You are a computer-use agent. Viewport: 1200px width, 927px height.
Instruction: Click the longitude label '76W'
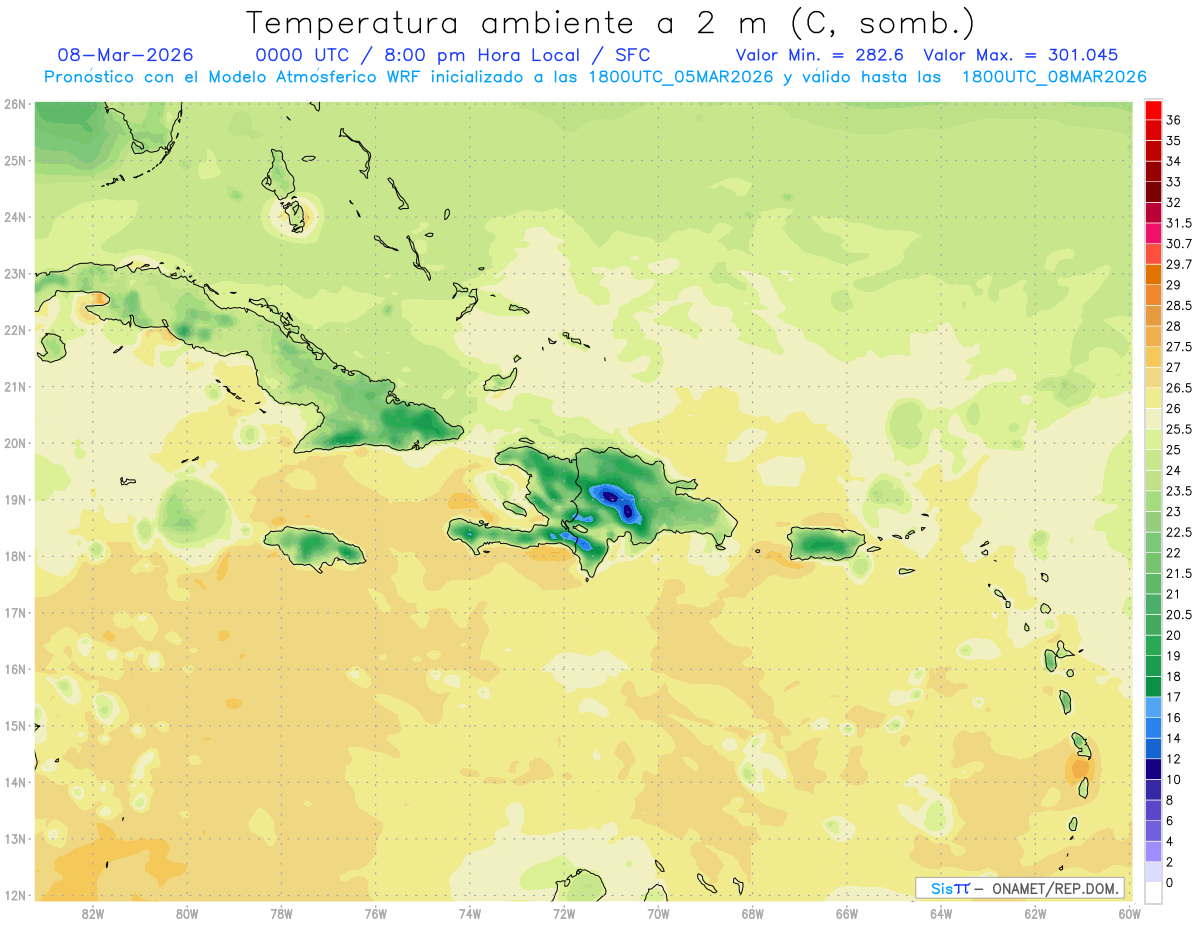tap(375, 913)
